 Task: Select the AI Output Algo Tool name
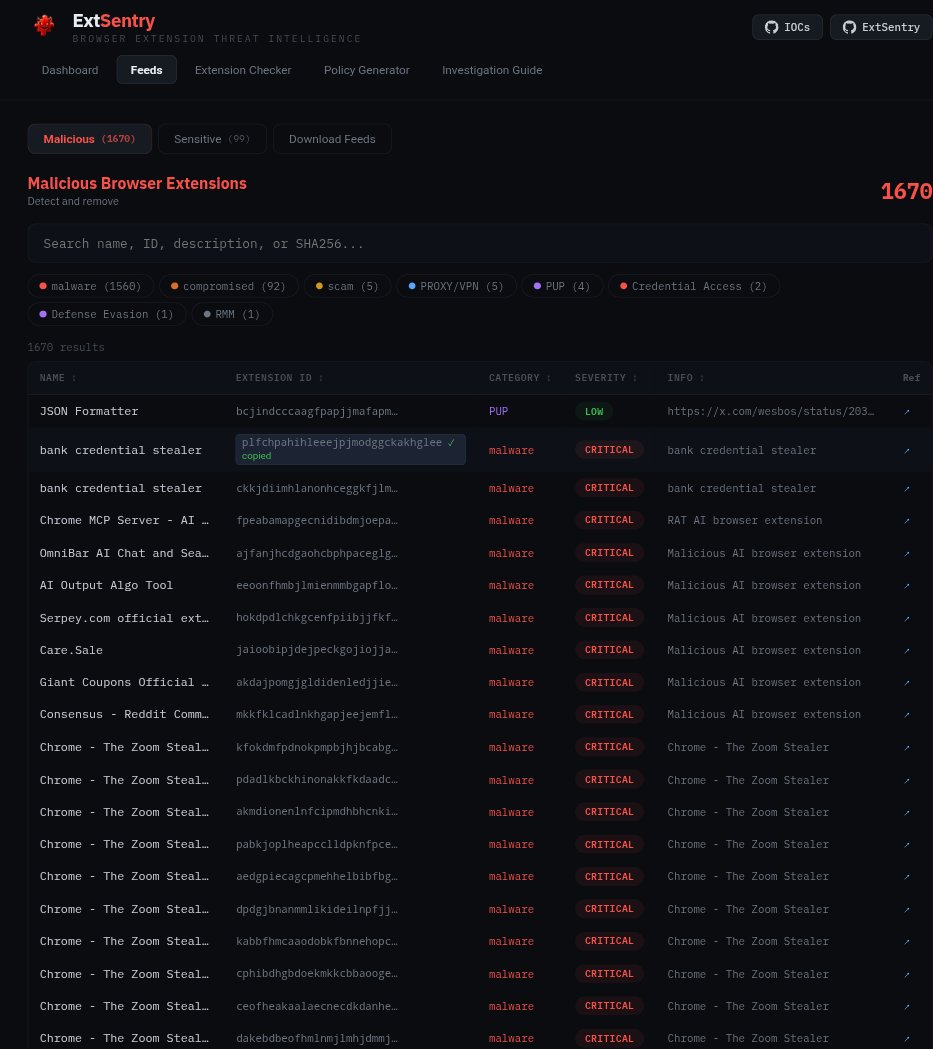tap(106, 585)
